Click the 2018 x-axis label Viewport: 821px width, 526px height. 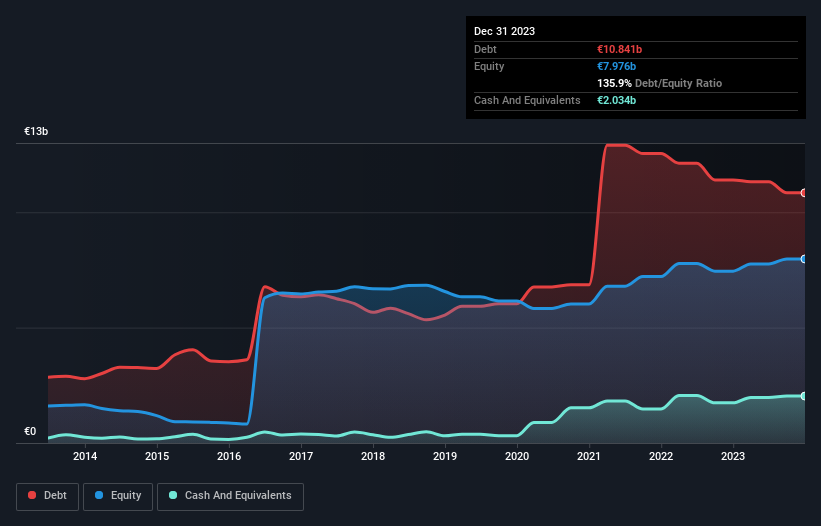pos(373,456)
